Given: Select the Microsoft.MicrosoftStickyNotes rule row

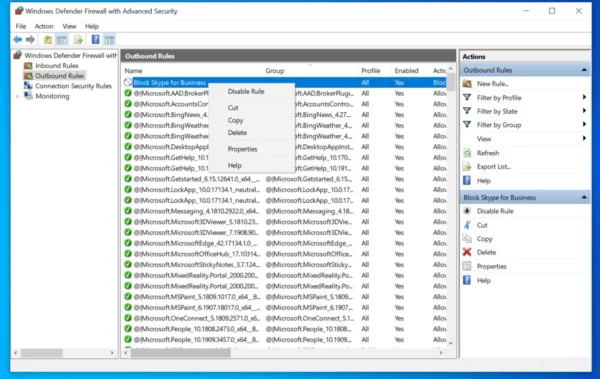Looking at the screenshot, I should [285, 265].
